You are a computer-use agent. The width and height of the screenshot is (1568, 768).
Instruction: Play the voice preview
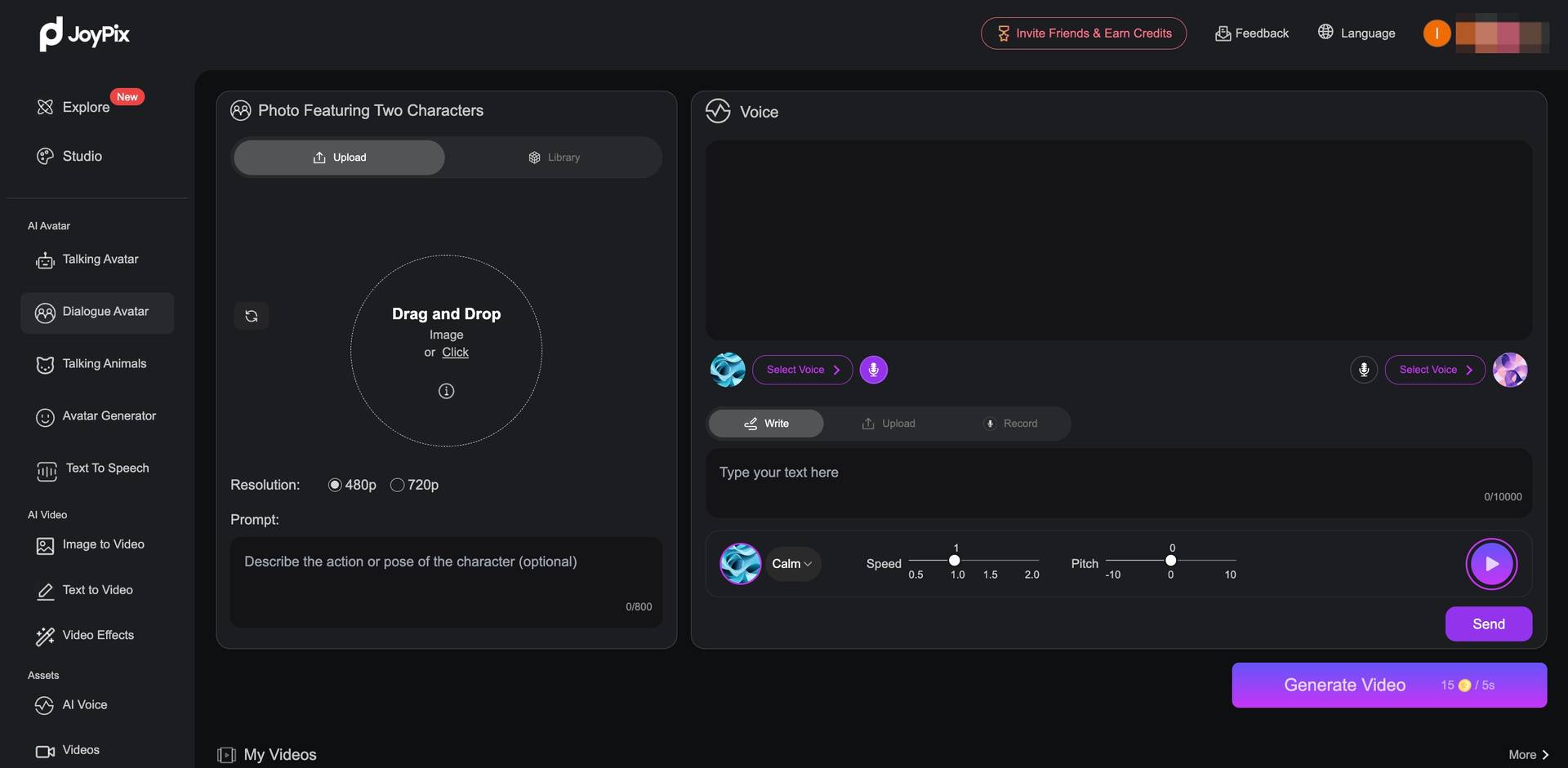1491,564
